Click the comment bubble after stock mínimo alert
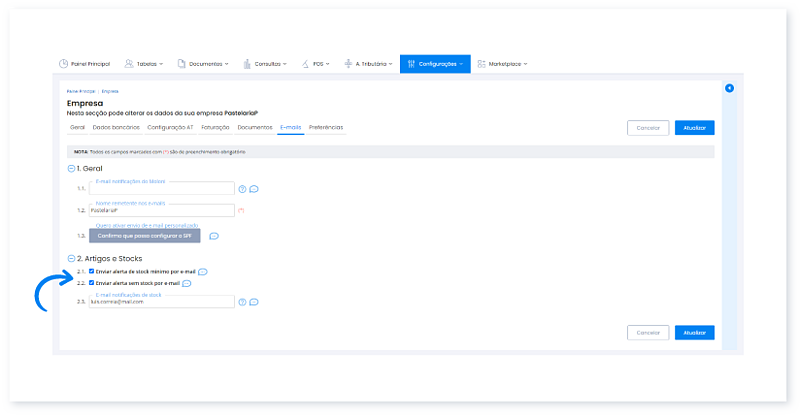The height and width of the screenshot is (416, 800). click(x=203, y=271)
